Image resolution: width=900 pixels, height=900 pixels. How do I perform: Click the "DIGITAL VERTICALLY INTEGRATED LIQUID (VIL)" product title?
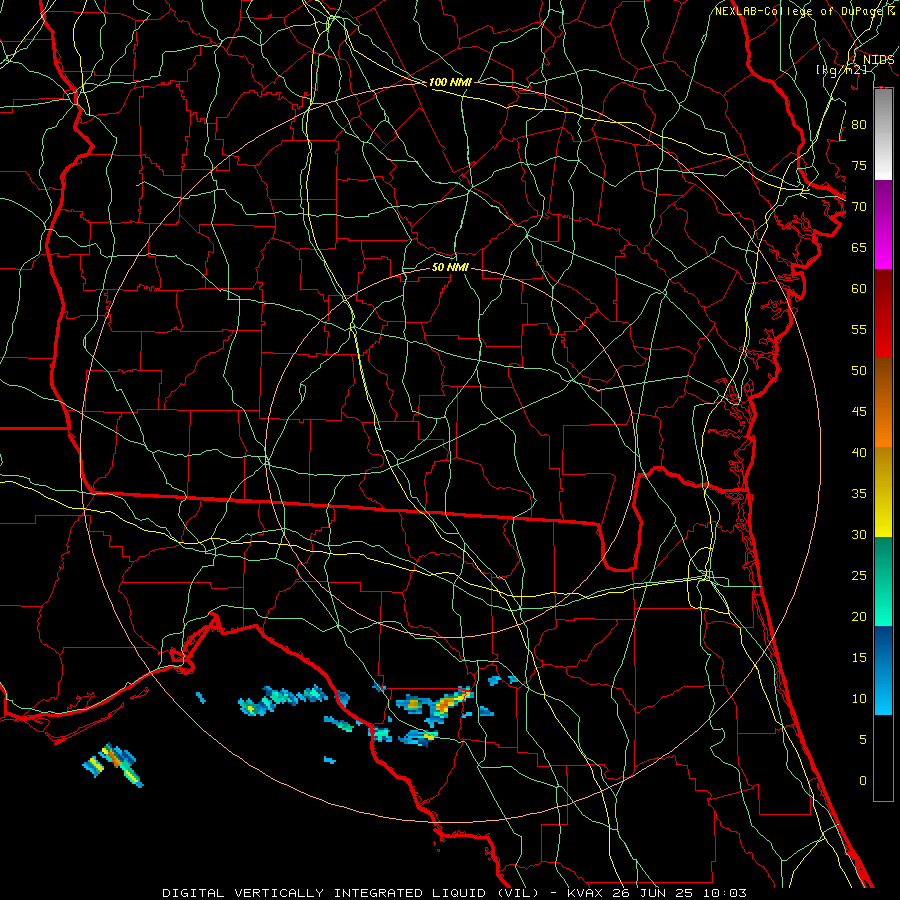352,893
